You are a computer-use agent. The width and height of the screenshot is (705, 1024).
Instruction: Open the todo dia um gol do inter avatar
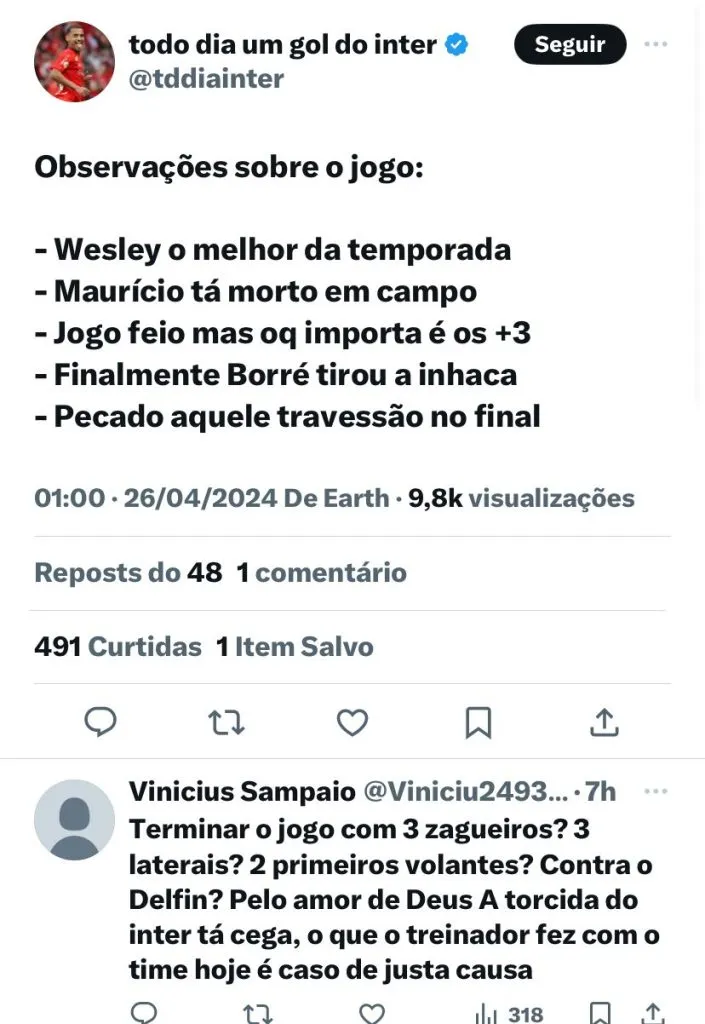coord(74,62)
